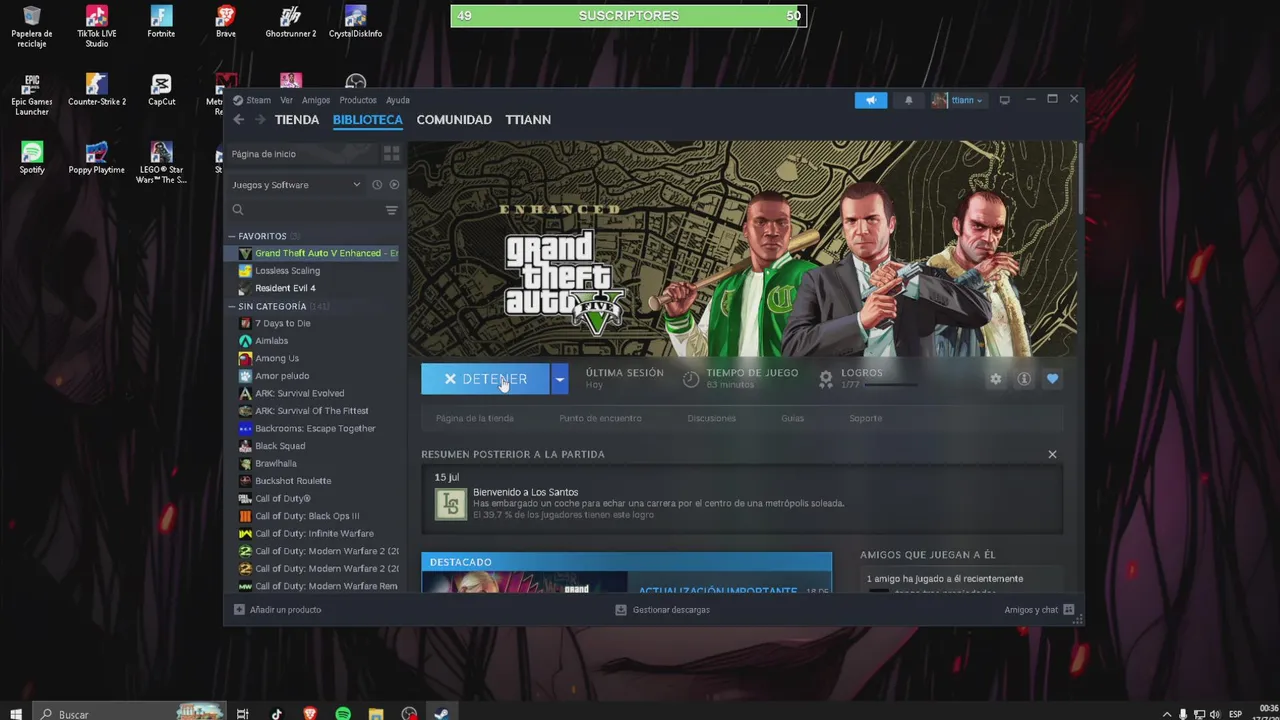Screen dimensions: 1280x720
Task: Open the dropdown arrow beside DETENER
Action: coord(560,379)
